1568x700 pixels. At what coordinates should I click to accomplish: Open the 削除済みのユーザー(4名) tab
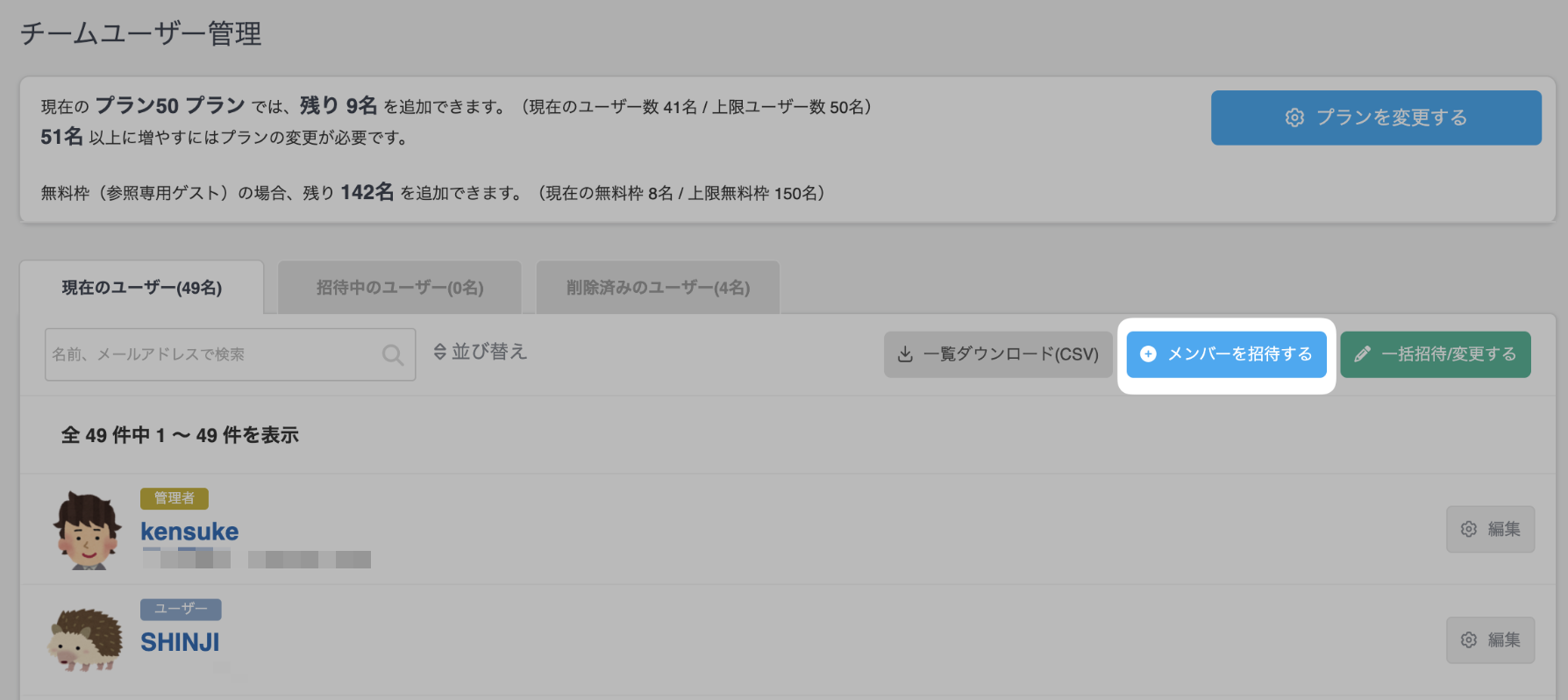[x=658, y=288]
